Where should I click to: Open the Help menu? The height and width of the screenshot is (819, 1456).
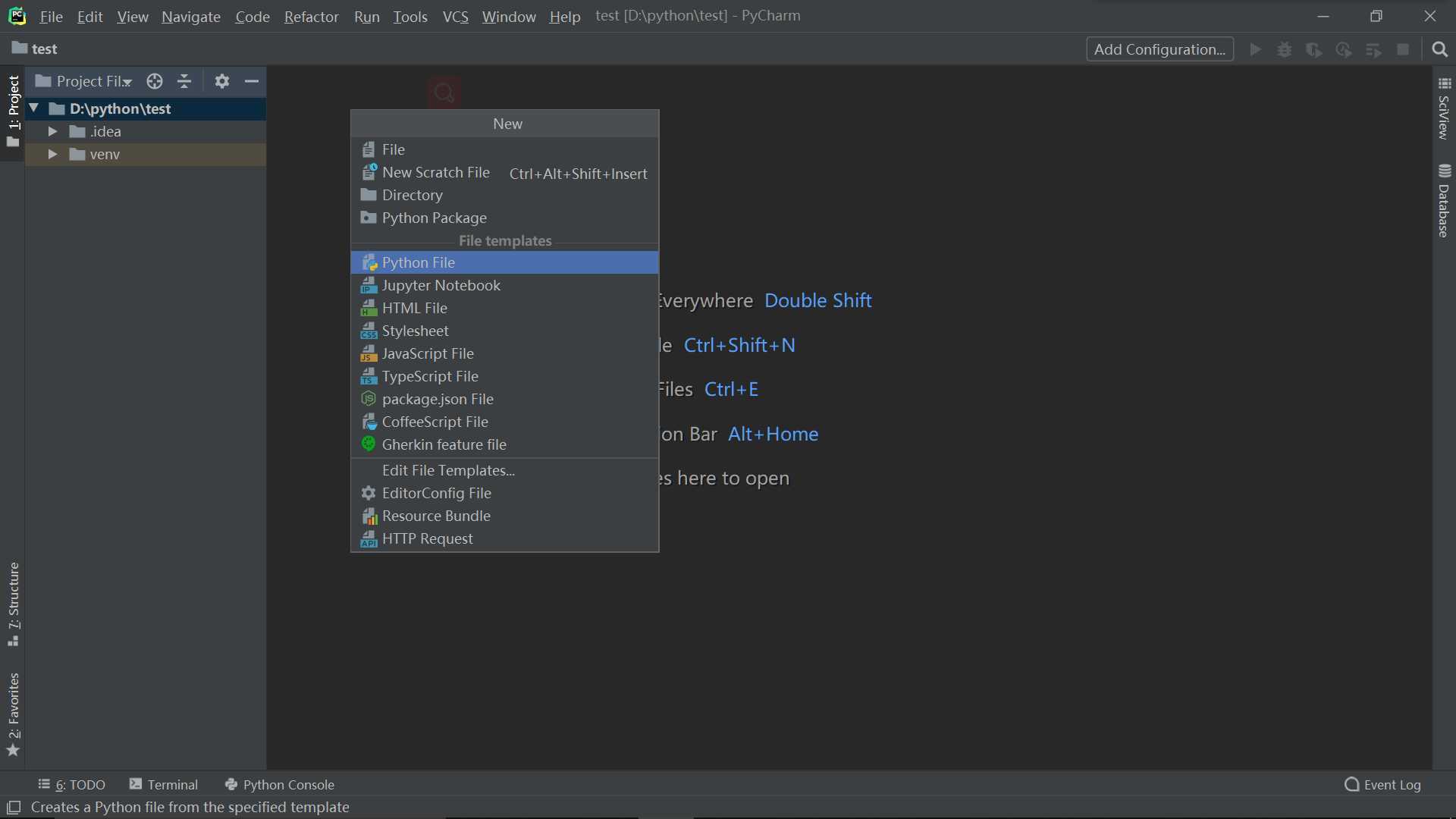coord(564,16)
